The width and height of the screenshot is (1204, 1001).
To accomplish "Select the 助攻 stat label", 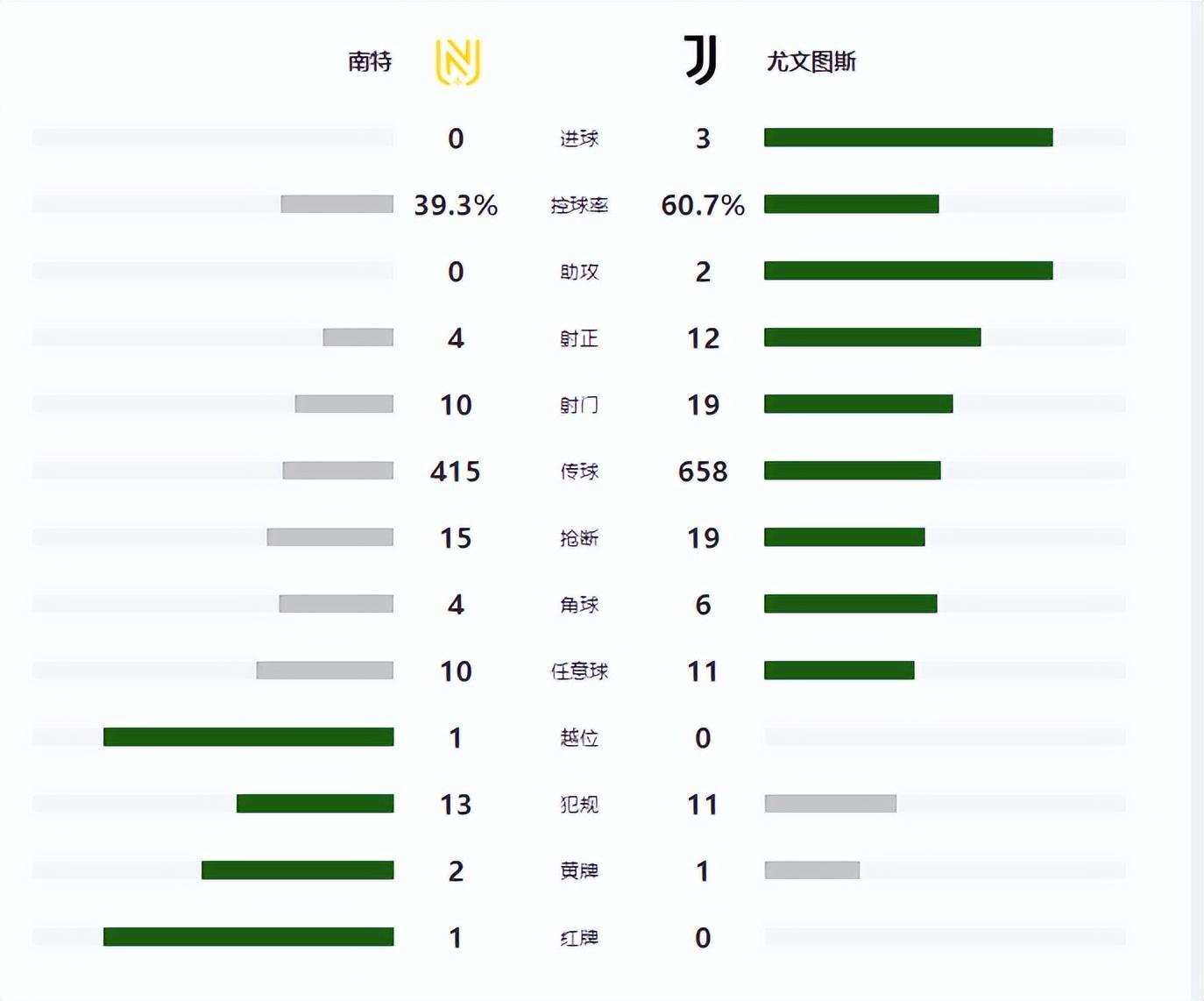I will (579, 272).
